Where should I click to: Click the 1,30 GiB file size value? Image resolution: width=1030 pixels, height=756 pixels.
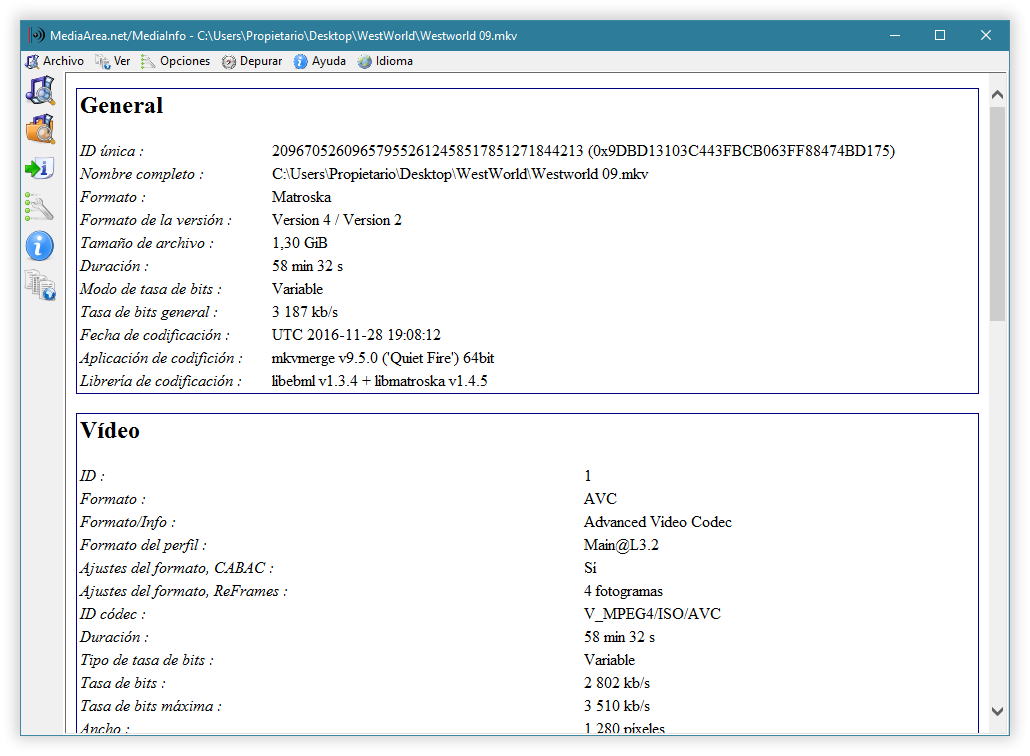pyautogui.click(x=300, y=243)
